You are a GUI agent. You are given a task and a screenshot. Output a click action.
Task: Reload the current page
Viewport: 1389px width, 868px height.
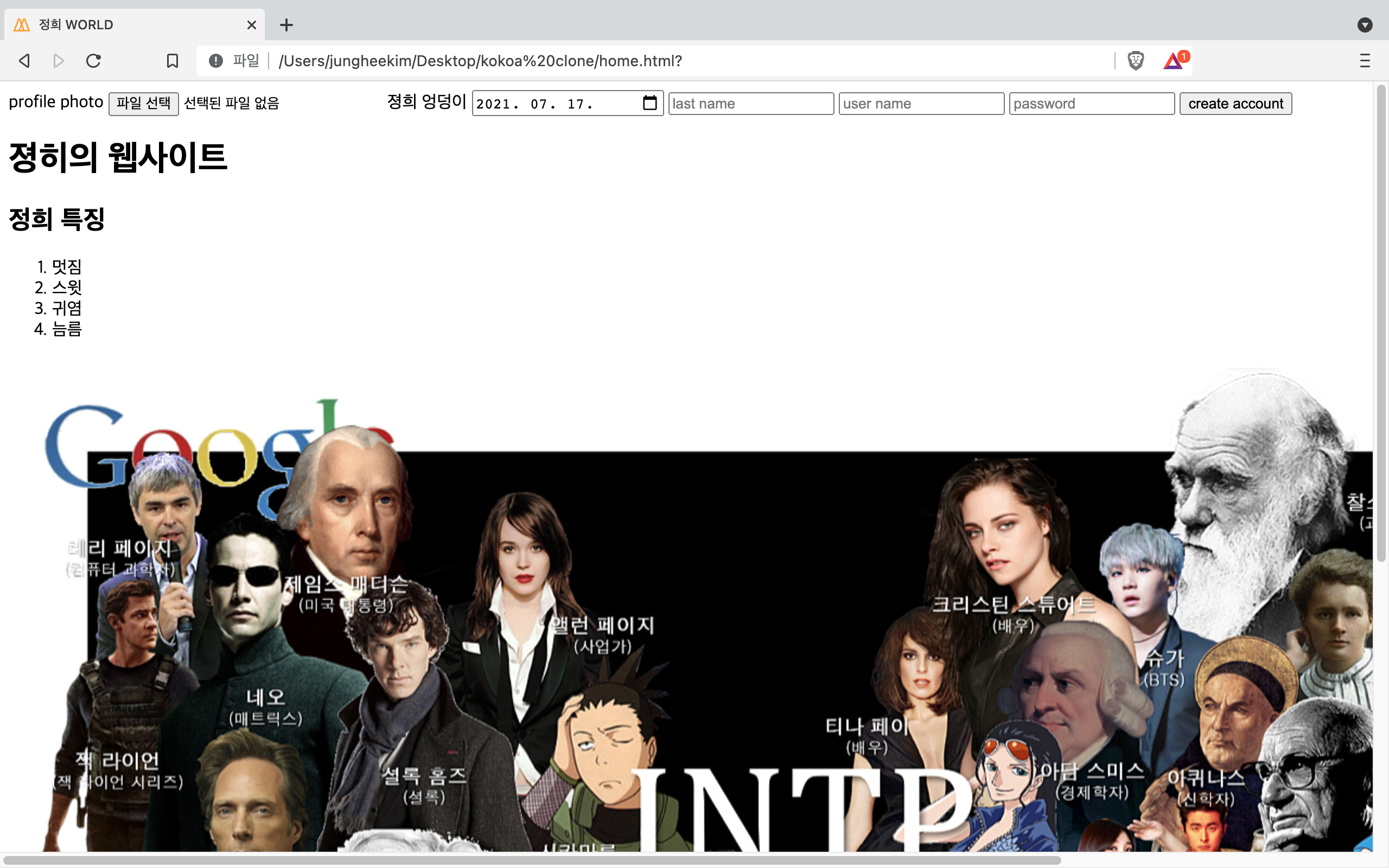[93, 61]
